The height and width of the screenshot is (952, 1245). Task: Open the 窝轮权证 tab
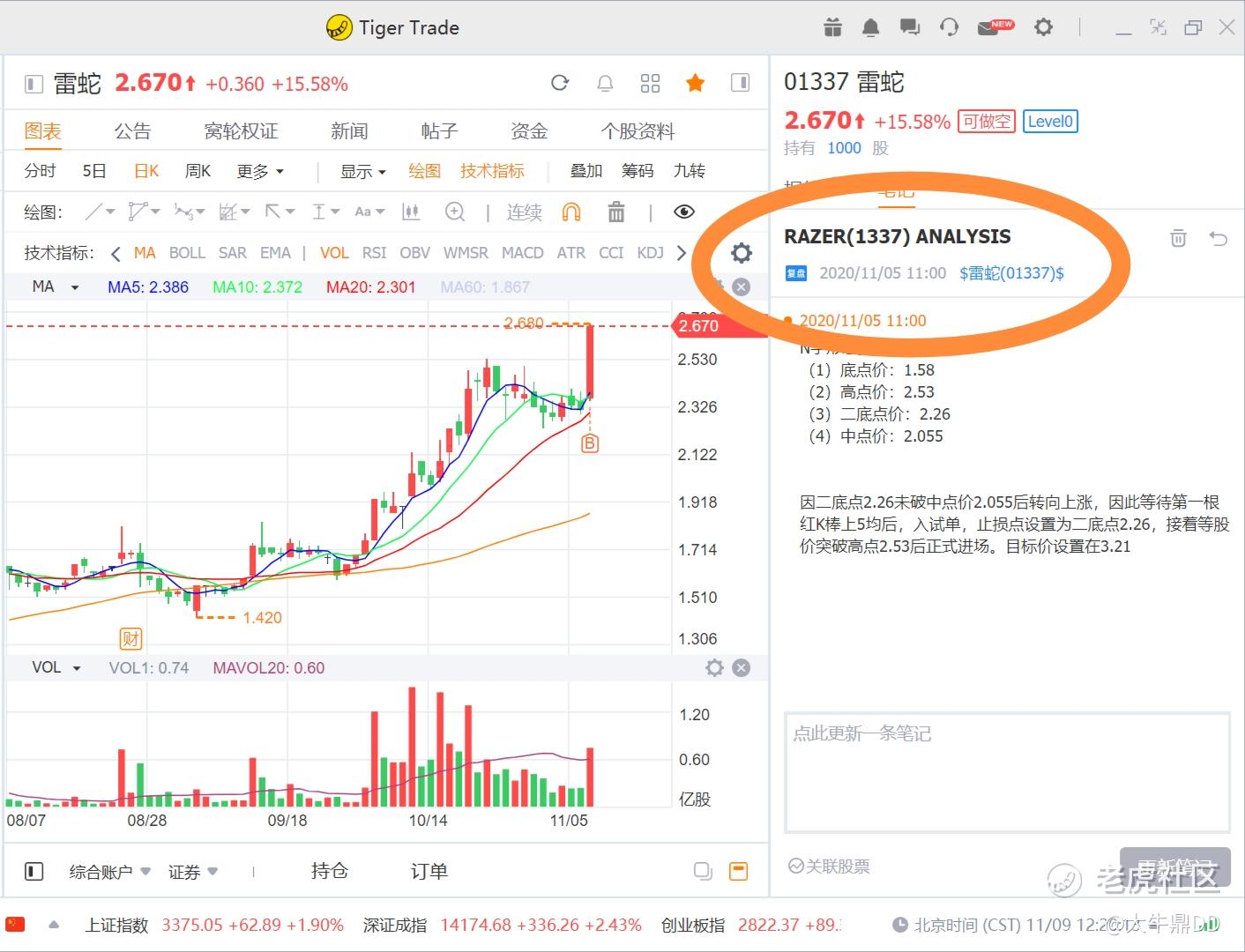[x=241, y=131]
